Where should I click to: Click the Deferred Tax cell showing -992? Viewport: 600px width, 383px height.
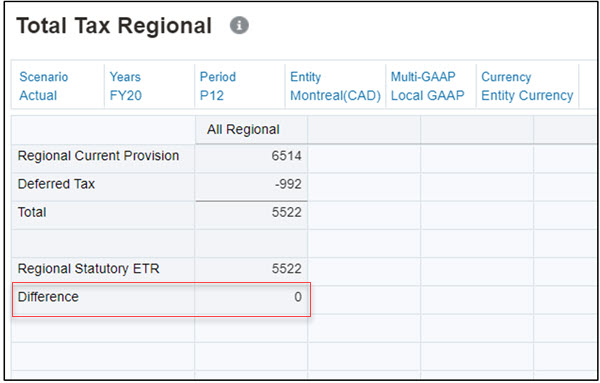[x=251, y=186]
